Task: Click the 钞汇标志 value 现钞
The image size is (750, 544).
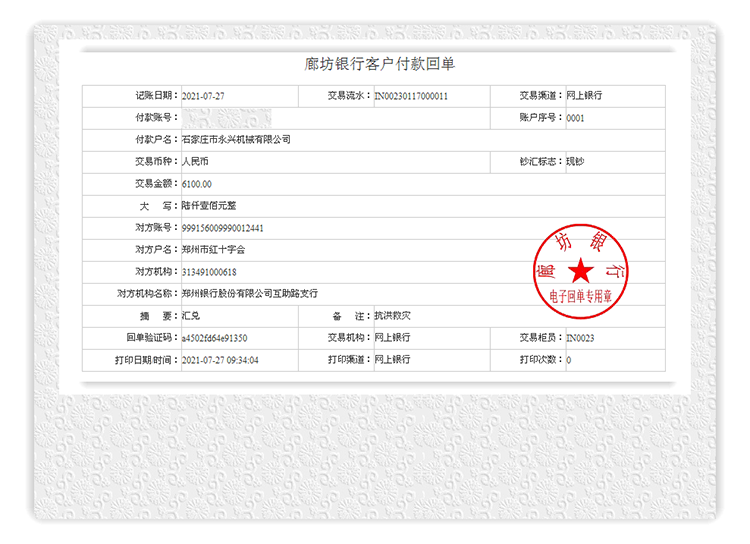Action: [576, 161]
